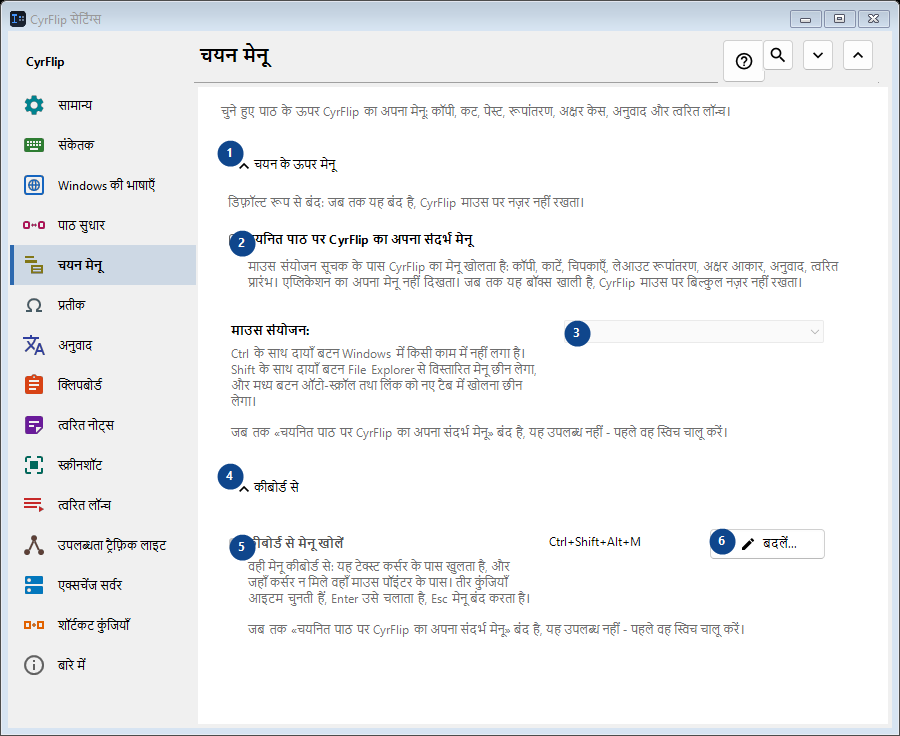Click the CyrFlip heading in sidebar
Image resolution: width=900 pixels, height=736 pixels.
[45, 62]
